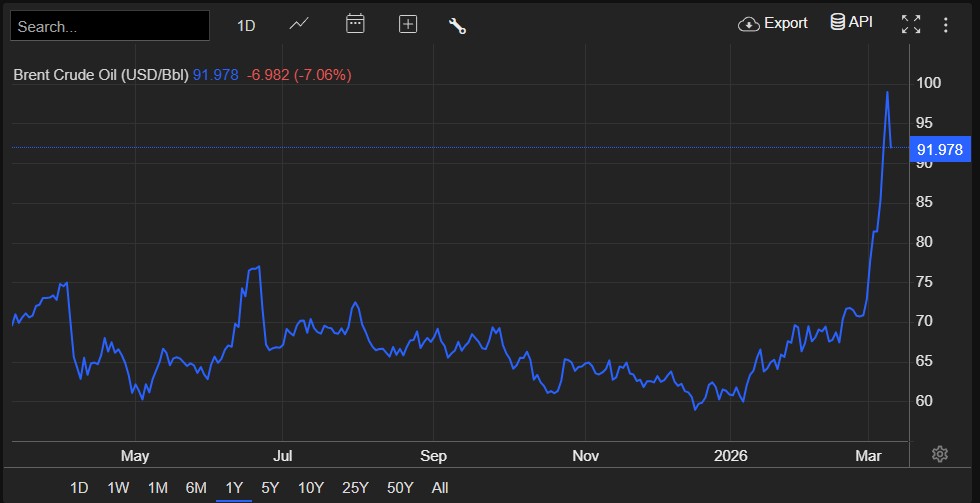Click the blue 91.978 price axis tag

click(x=940, y=149)
